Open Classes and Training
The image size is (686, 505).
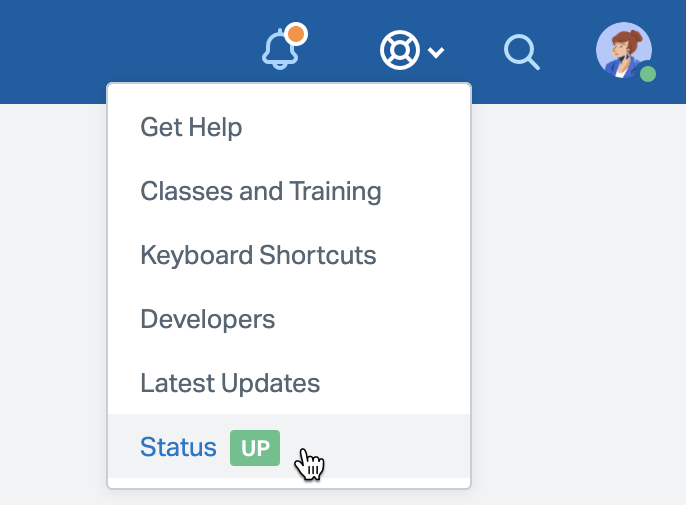[260, 191]
